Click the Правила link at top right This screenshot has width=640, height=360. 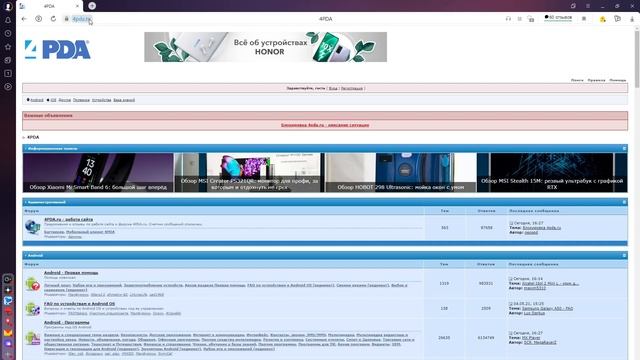pos(596,80)
